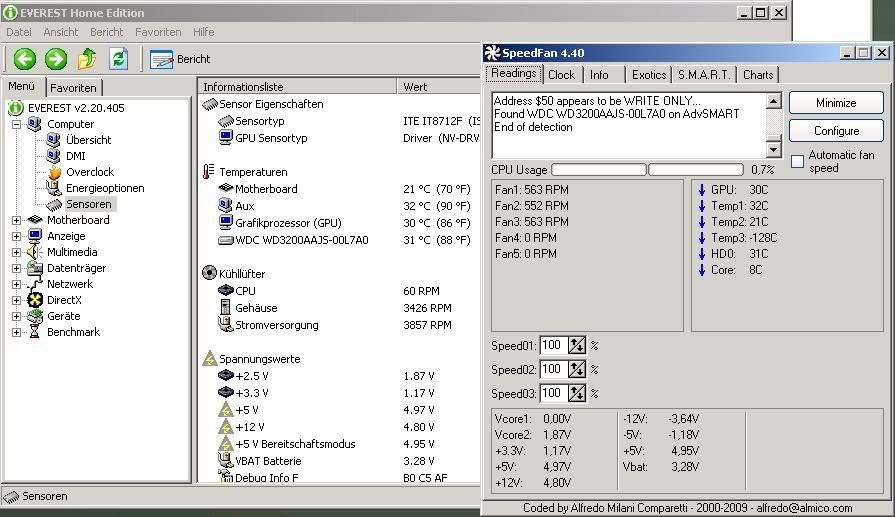
Task: Expand the Multimedia tree node
Action: tap(17, 252)
